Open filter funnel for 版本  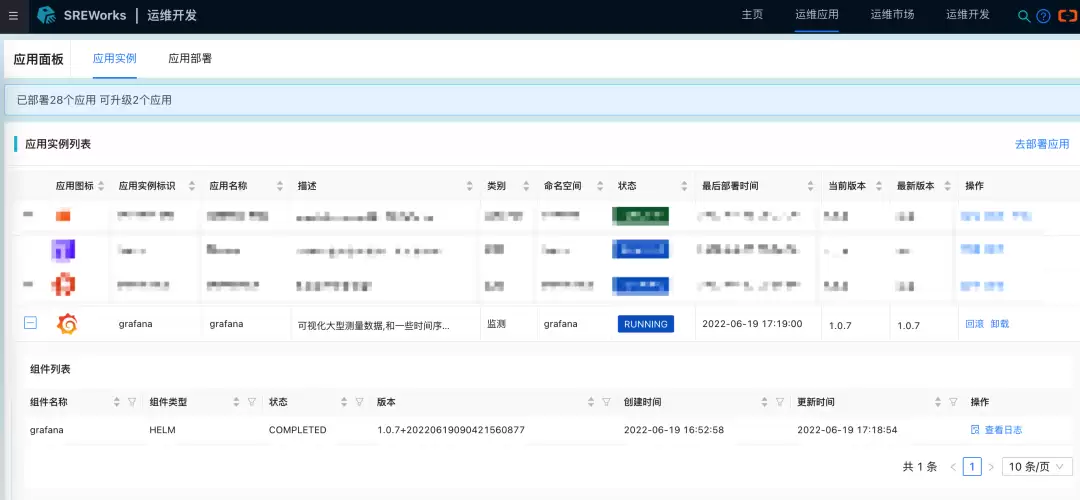coord(606,402)
